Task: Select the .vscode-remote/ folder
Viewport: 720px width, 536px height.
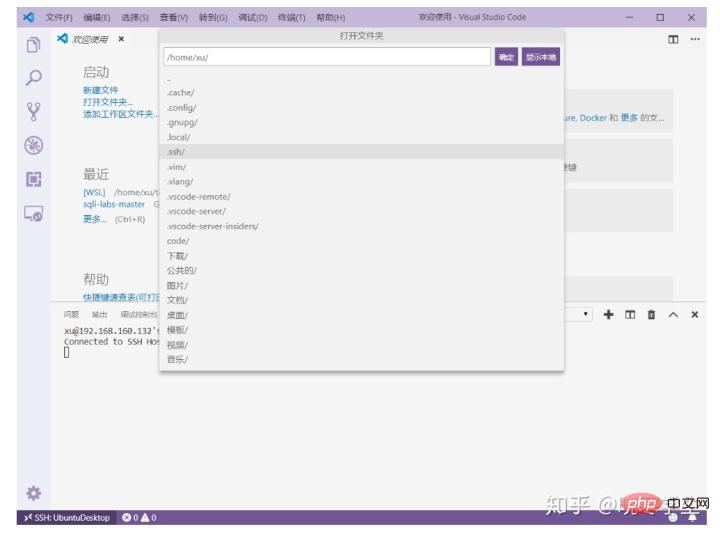Action: [x=362, y=197]
